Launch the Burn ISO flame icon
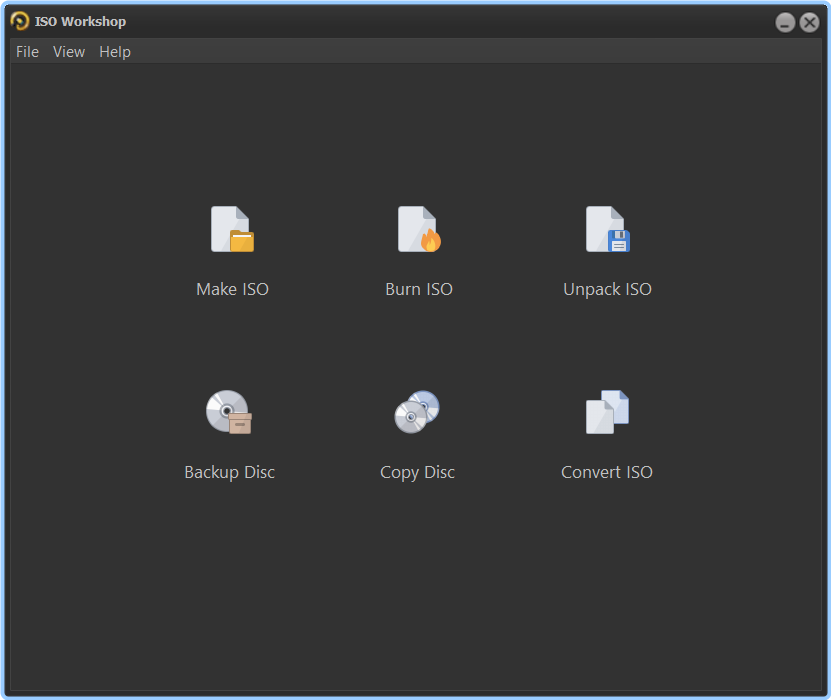The height and width of the screenshot is (700, 831). tap(419, 229)
